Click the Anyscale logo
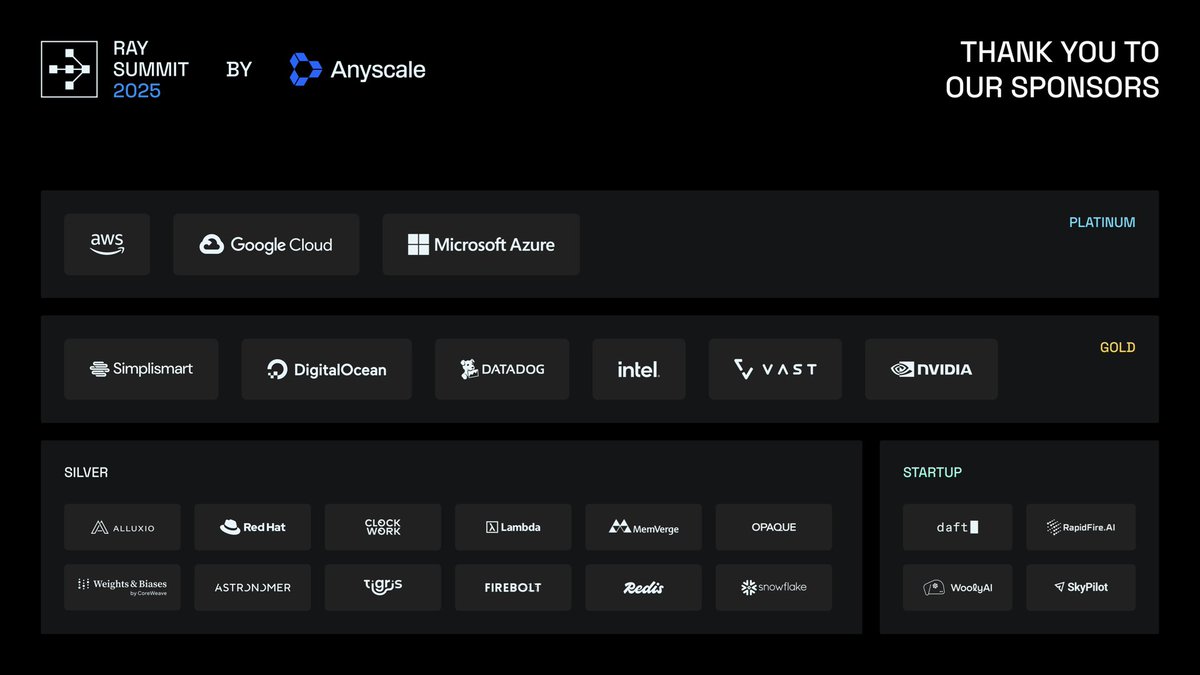The height and width of the screenshot is (675, 1200). click(x=357, y=69)
